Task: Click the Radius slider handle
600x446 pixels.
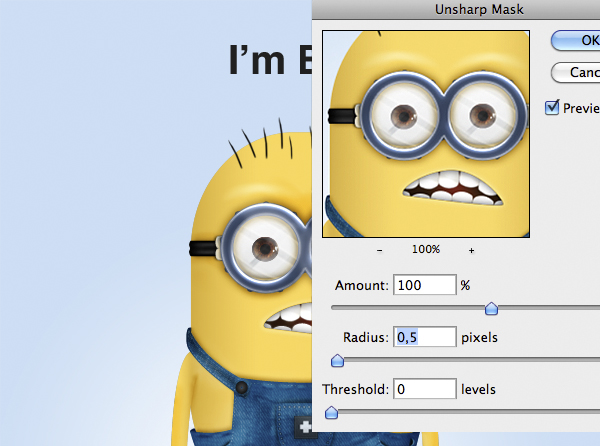Action: tap(337, 360)
